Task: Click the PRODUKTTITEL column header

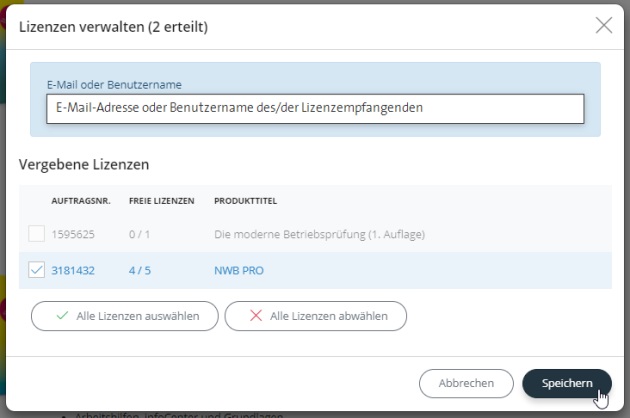Action: coord(245,201)
